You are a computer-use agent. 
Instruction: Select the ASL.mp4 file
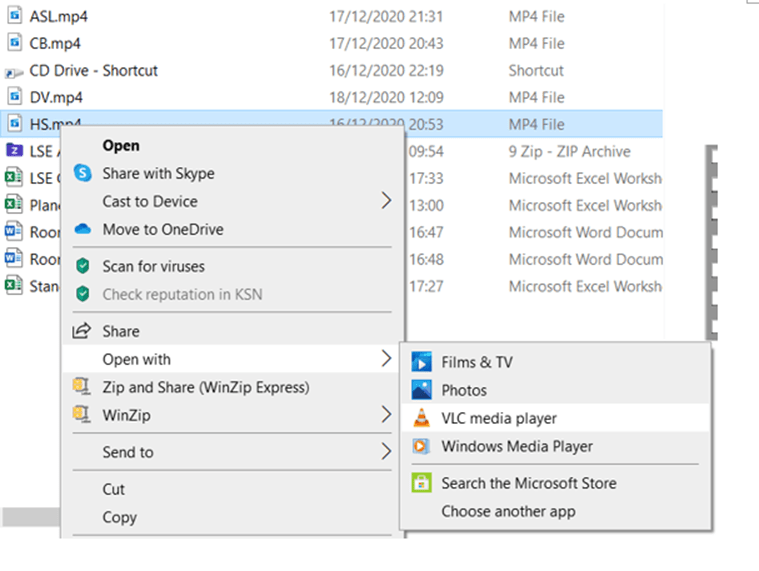coord(55,17)
